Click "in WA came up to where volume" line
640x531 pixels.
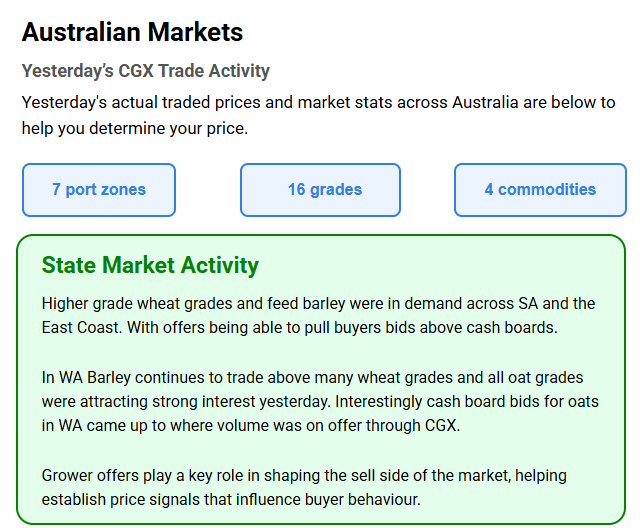[150, 426]
